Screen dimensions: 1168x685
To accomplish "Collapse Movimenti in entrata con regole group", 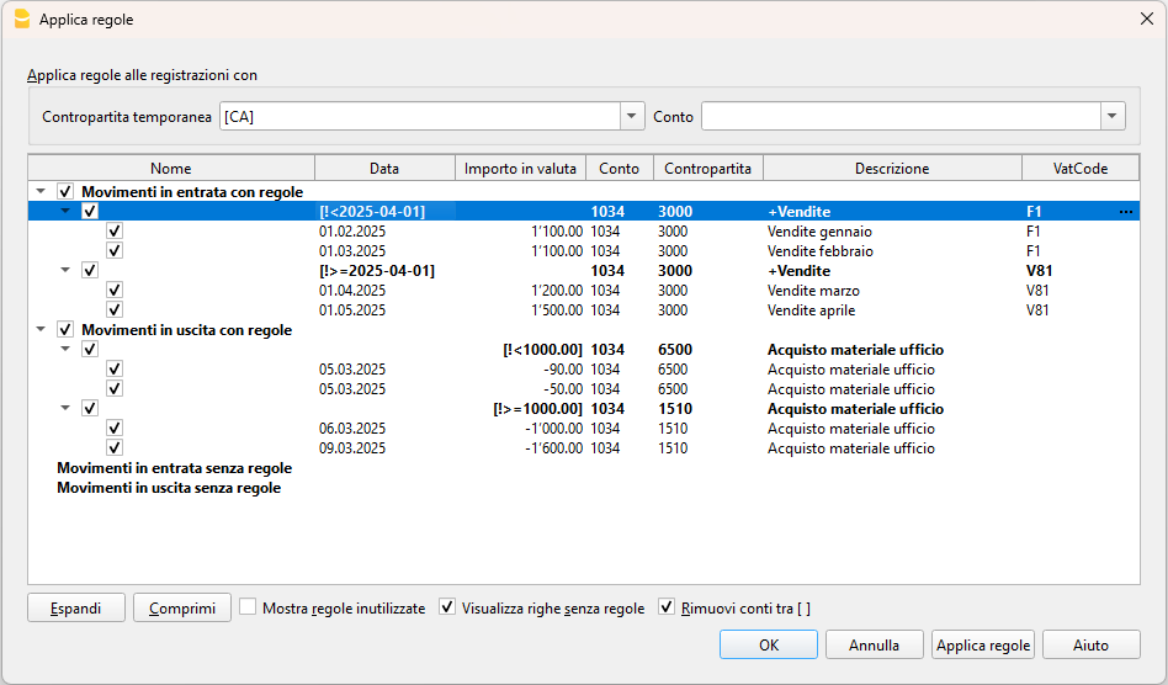I will 40,192.
